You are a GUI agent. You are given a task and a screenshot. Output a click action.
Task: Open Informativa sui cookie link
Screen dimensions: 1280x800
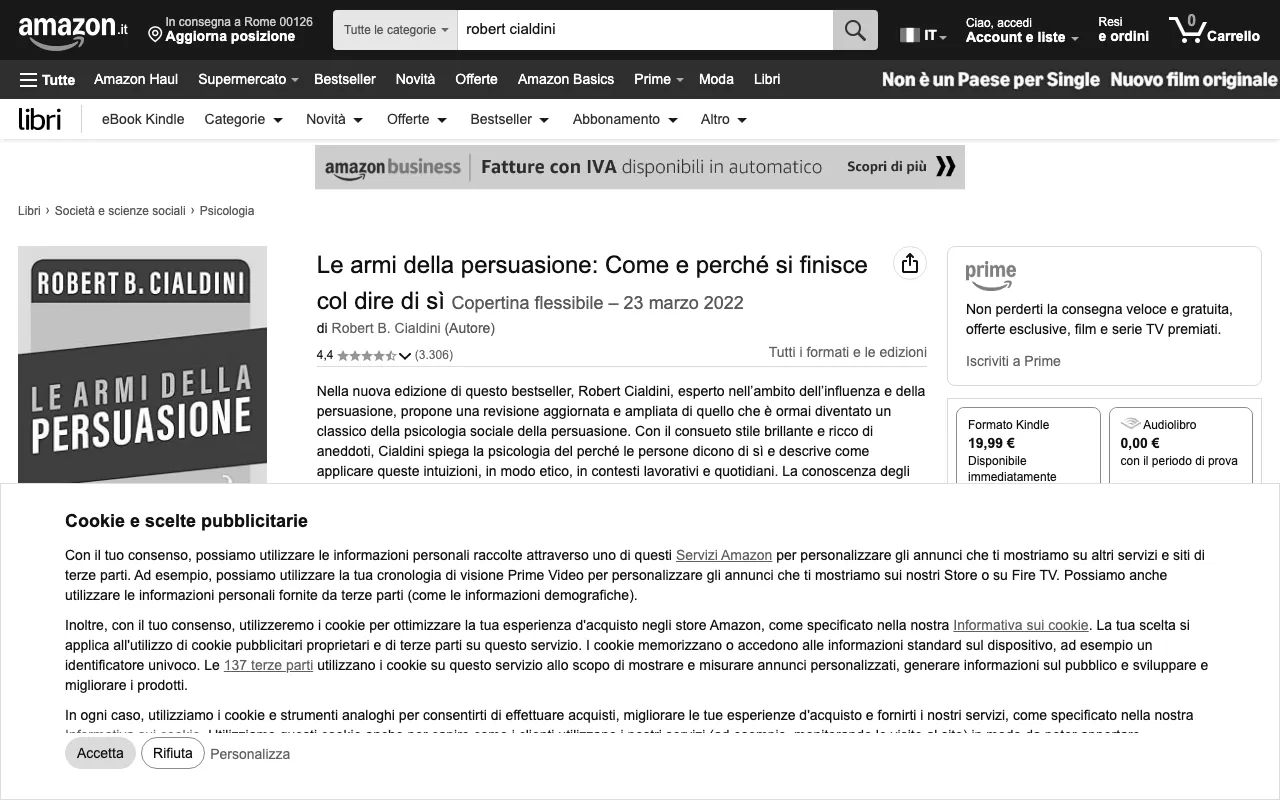pos(1020,625)
